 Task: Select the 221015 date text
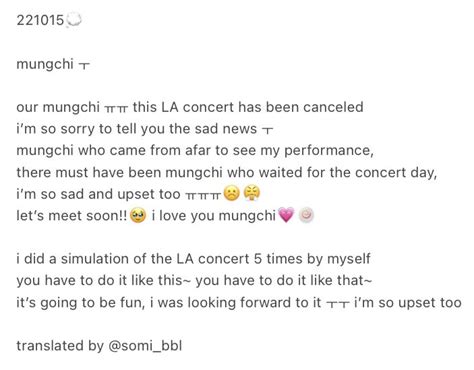click(40, 20)
